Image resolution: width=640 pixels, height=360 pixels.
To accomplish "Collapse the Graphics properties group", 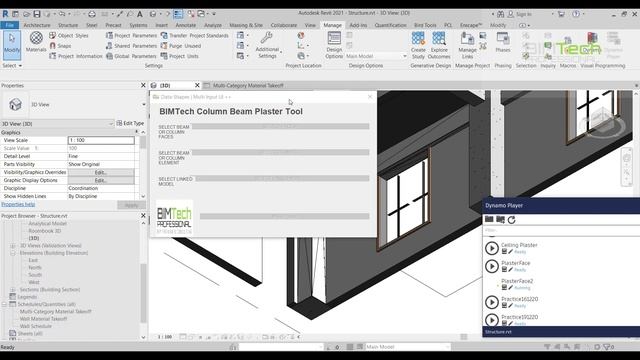I will tap(136, 132).
